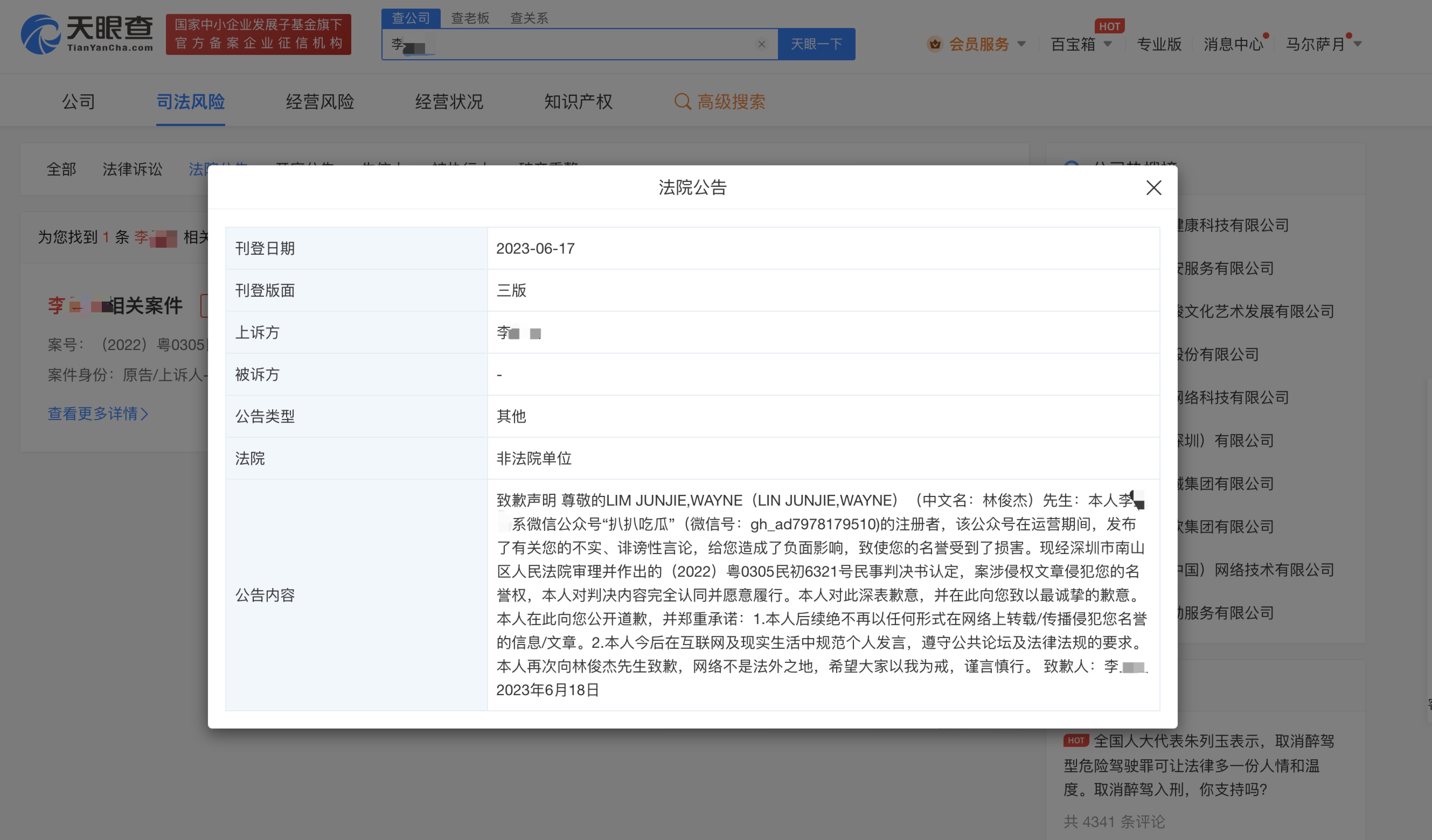This screenshot has height=840, width=1432.
Task: Expand the 会员服务 dropdown arrow
Action: point(1021,44)
